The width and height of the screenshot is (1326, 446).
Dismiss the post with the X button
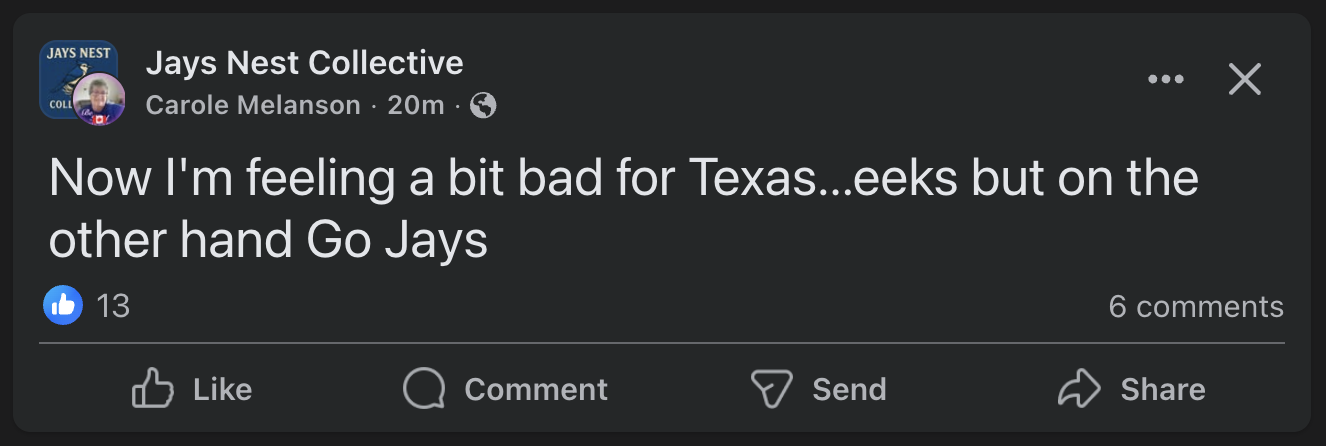coord(1244,79)
